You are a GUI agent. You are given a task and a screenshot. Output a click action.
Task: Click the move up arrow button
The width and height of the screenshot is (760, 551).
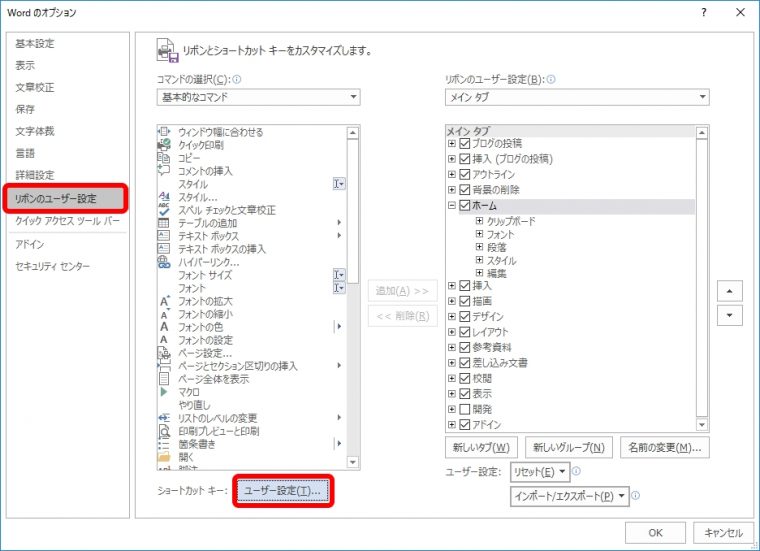(729, 291)
